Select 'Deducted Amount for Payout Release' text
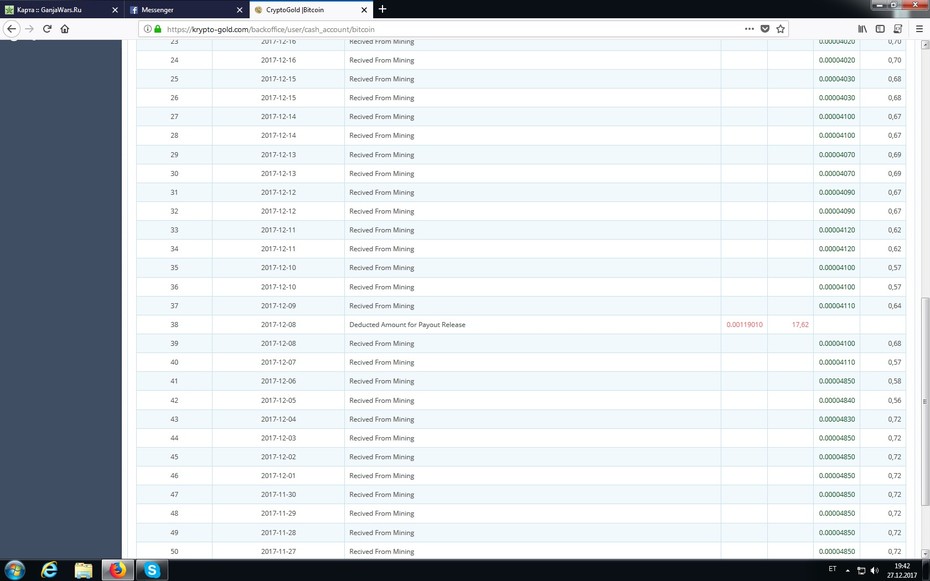Screen dimensions: 930x581 point(407,324)
